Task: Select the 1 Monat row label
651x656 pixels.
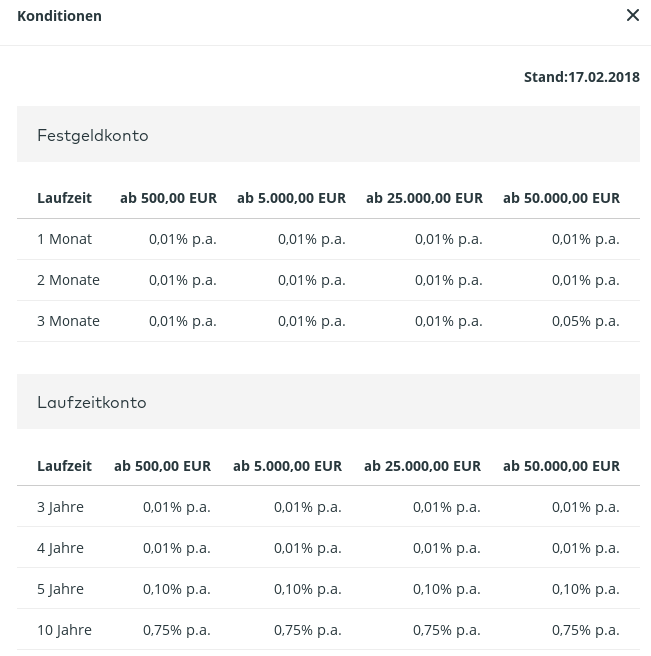Action: tap(64, 239)
